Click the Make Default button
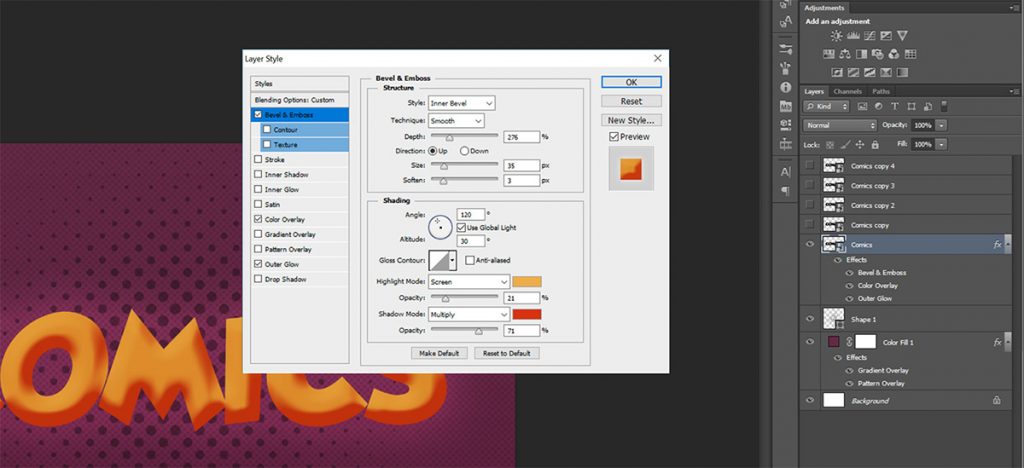This screenshot has height=468, width=1024. (x=438, y=353)
